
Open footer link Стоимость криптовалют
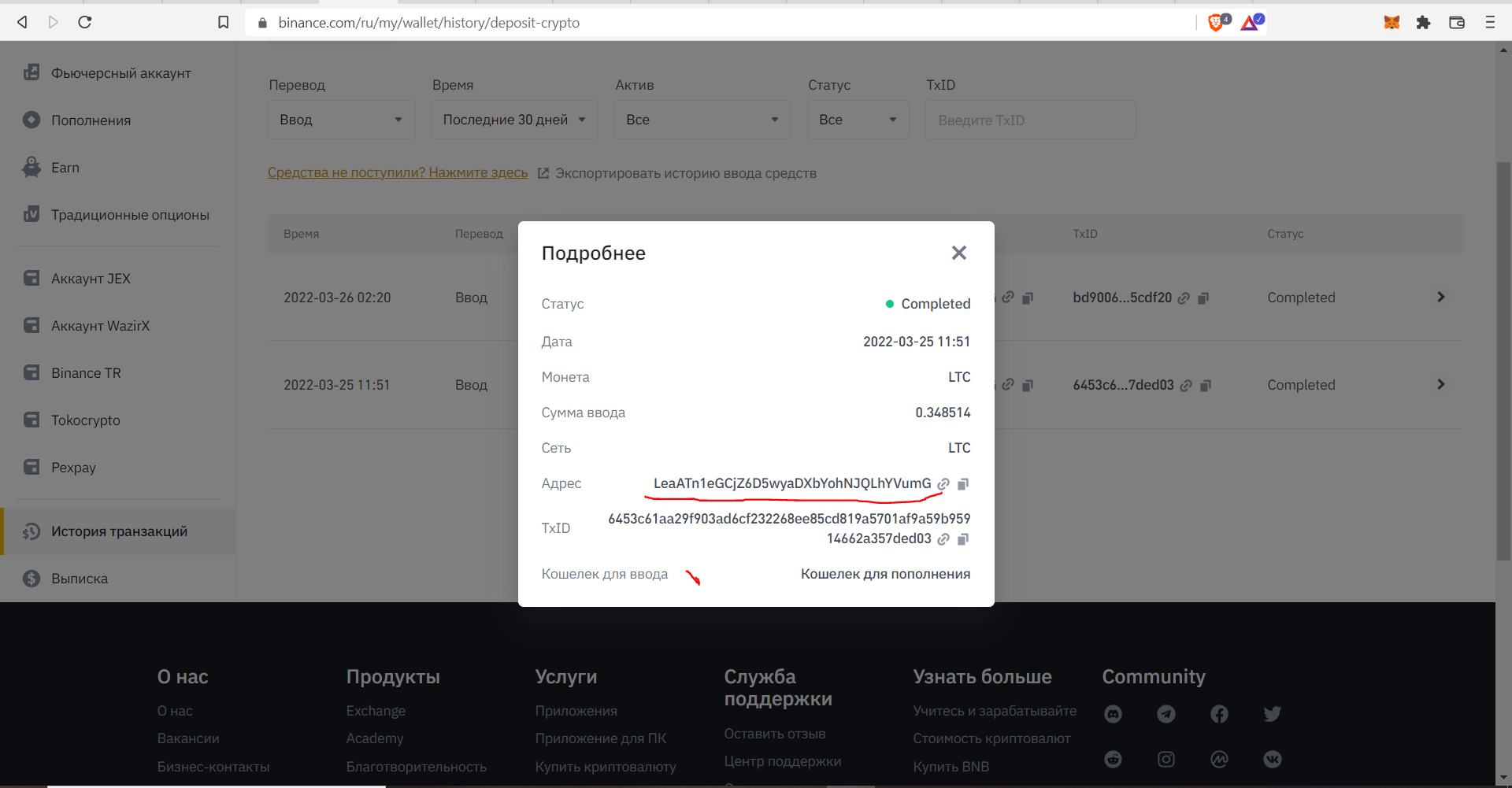[x=991, y=738]
